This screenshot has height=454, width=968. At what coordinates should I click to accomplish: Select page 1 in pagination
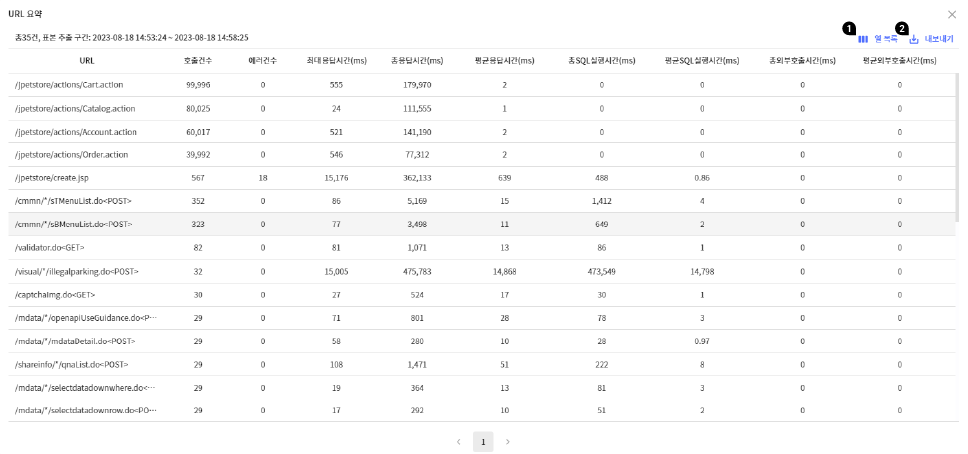[483, 441]
